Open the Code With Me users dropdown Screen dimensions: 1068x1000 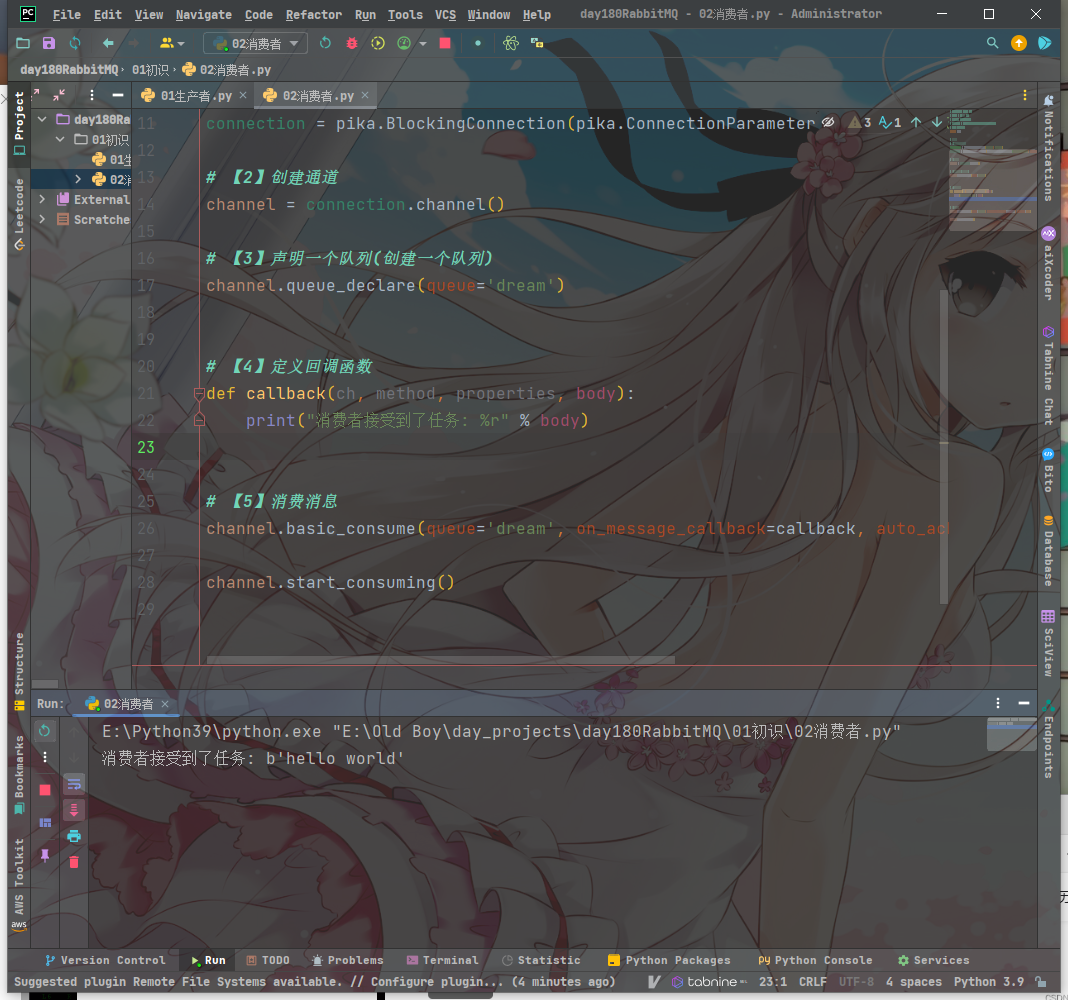172,44
